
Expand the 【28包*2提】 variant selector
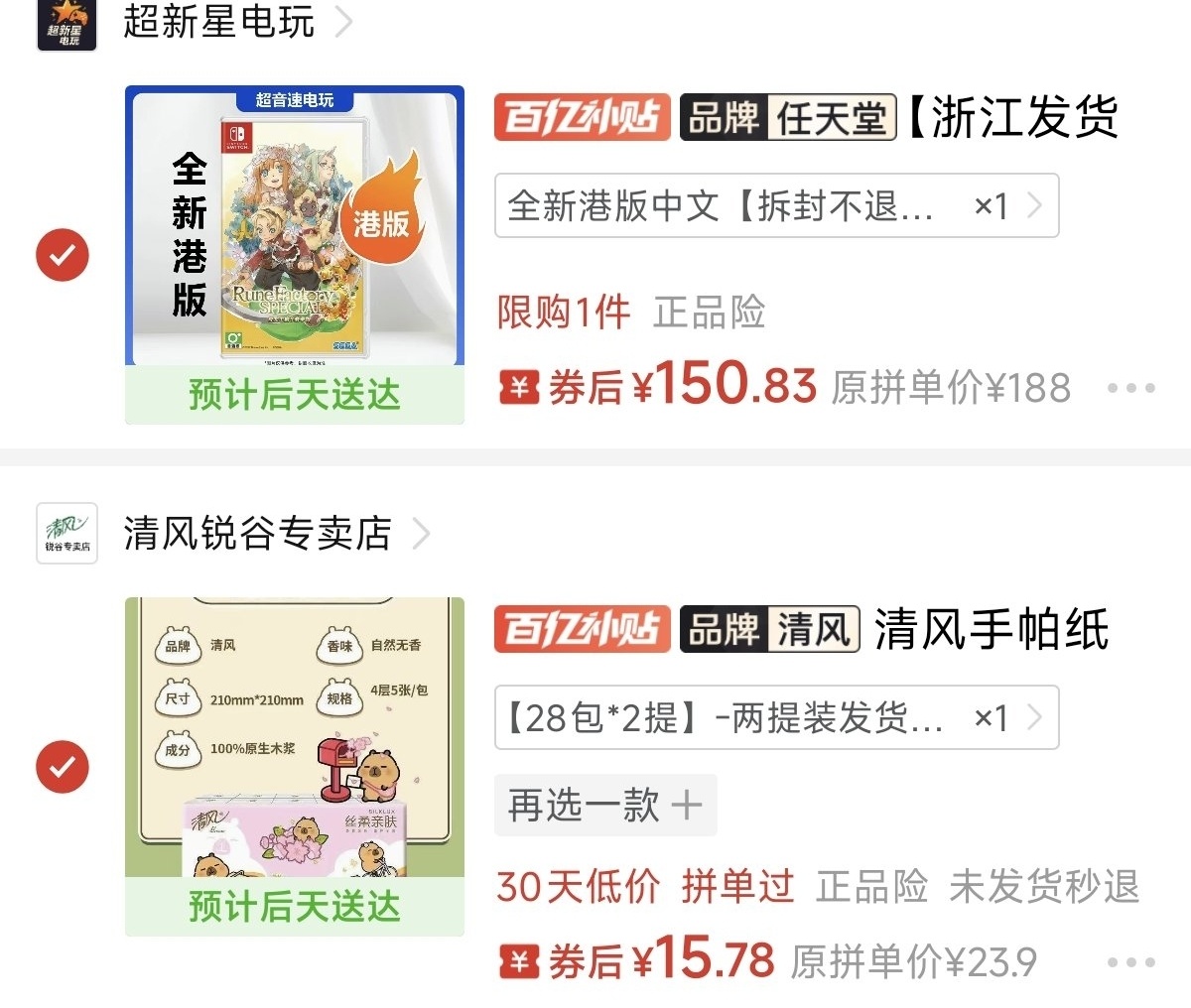777,717
